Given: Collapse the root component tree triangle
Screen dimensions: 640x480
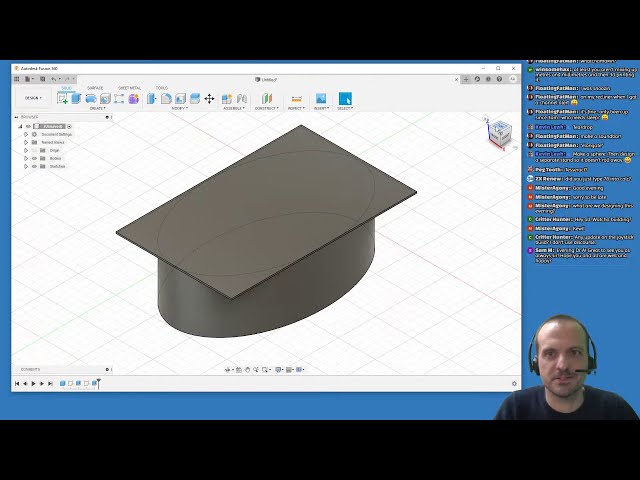Looking at the screenshot, I should [20, 127].
